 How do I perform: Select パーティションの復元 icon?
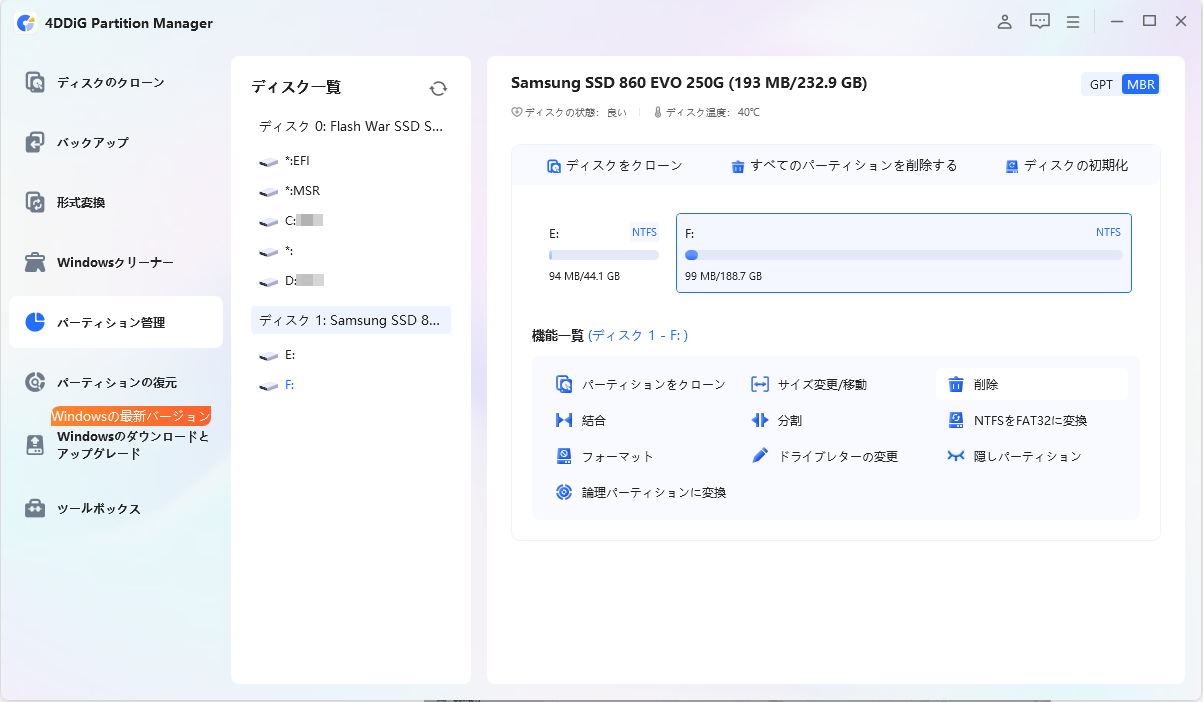36,382
